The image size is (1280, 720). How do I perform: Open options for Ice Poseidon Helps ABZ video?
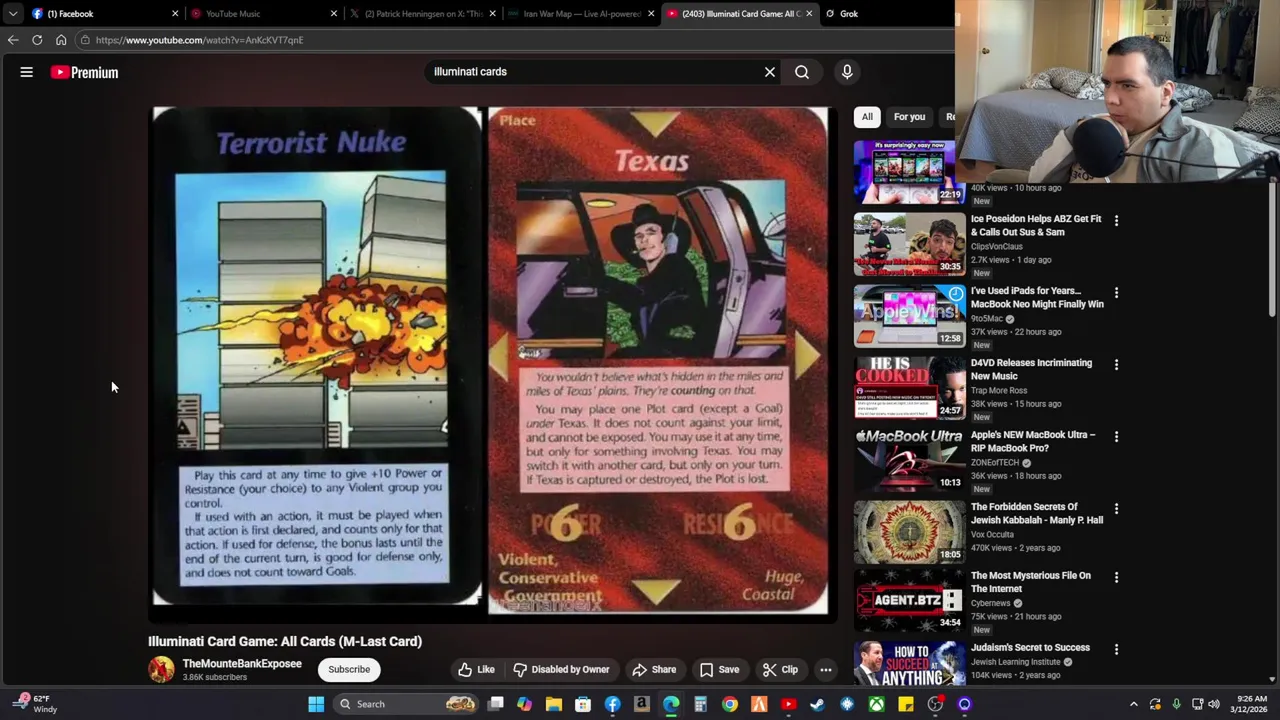[1116, 220]
